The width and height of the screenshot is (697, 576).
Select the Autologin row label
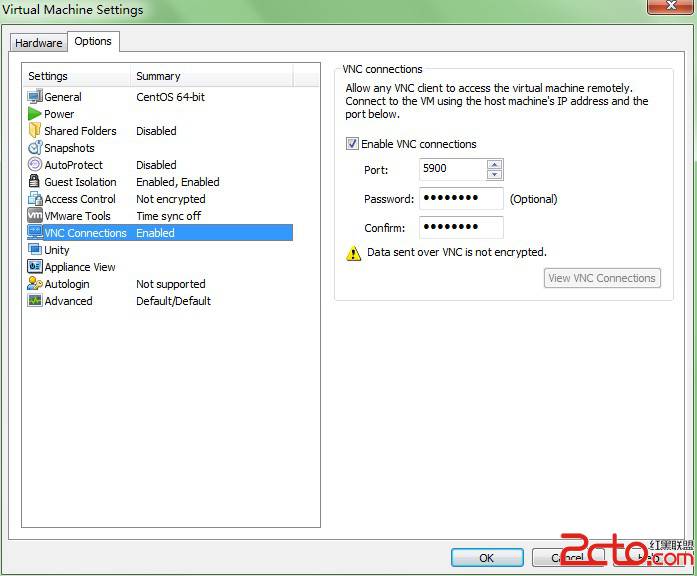pos(67,284)
